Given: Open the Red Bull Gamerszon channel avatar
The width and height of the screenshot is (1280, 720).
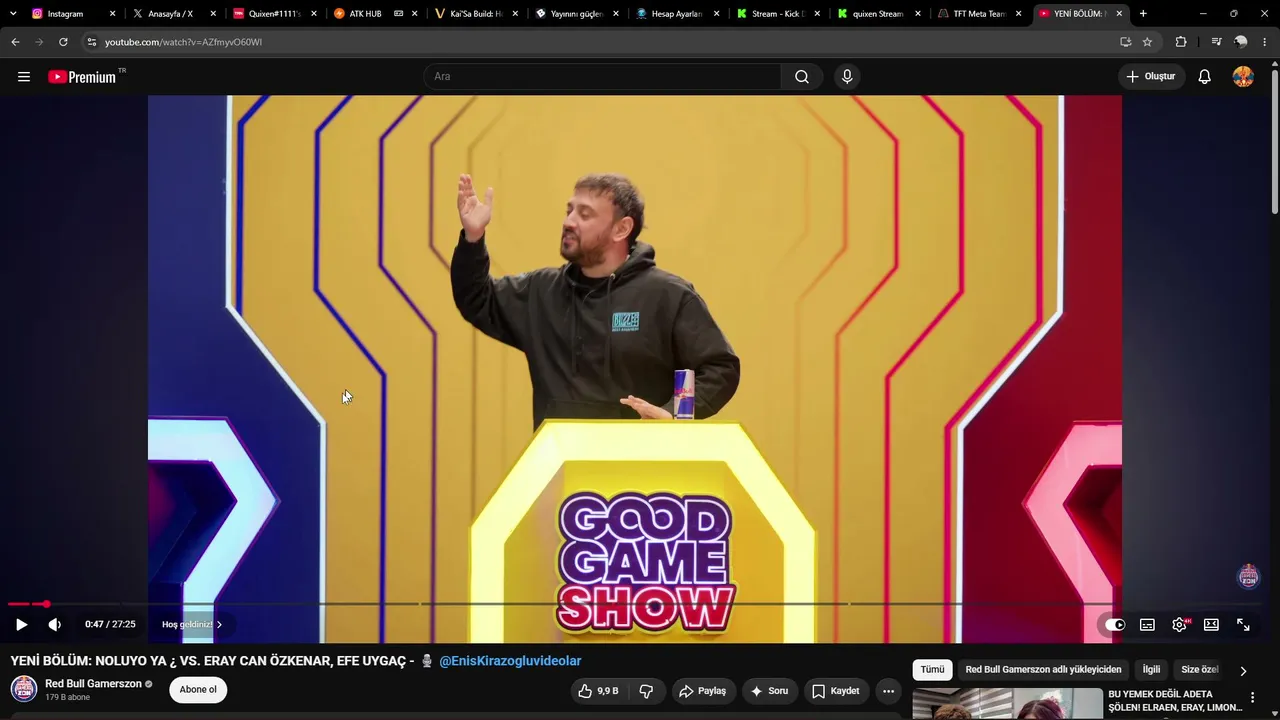Looking at the screenshot, I should [x=24, y=689].
